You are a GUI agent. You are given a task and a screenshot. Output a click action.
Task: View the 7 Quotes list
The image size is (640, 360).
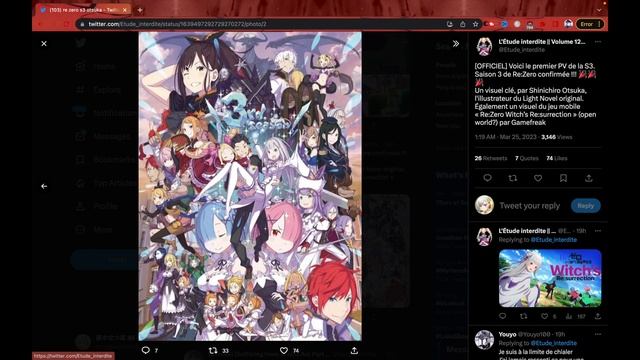[527, 158]
